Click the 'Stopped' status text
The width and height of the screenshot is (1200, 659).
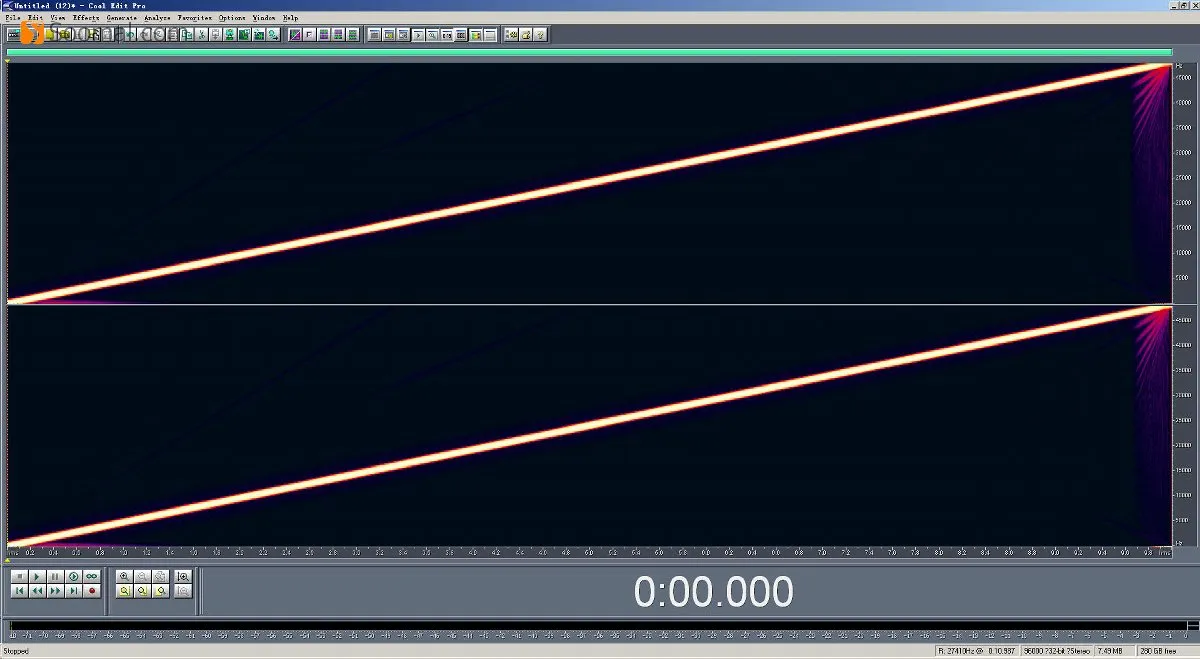click(x=15, y=651)
